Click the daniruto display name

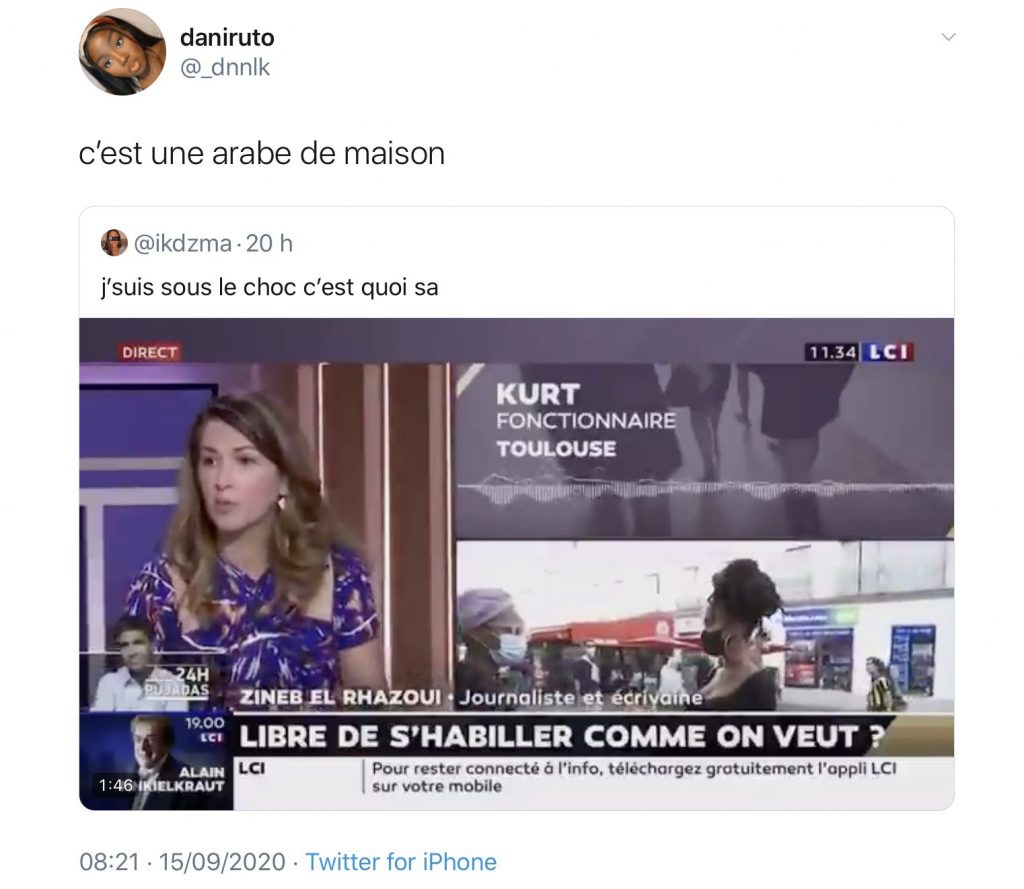point(227,37)
